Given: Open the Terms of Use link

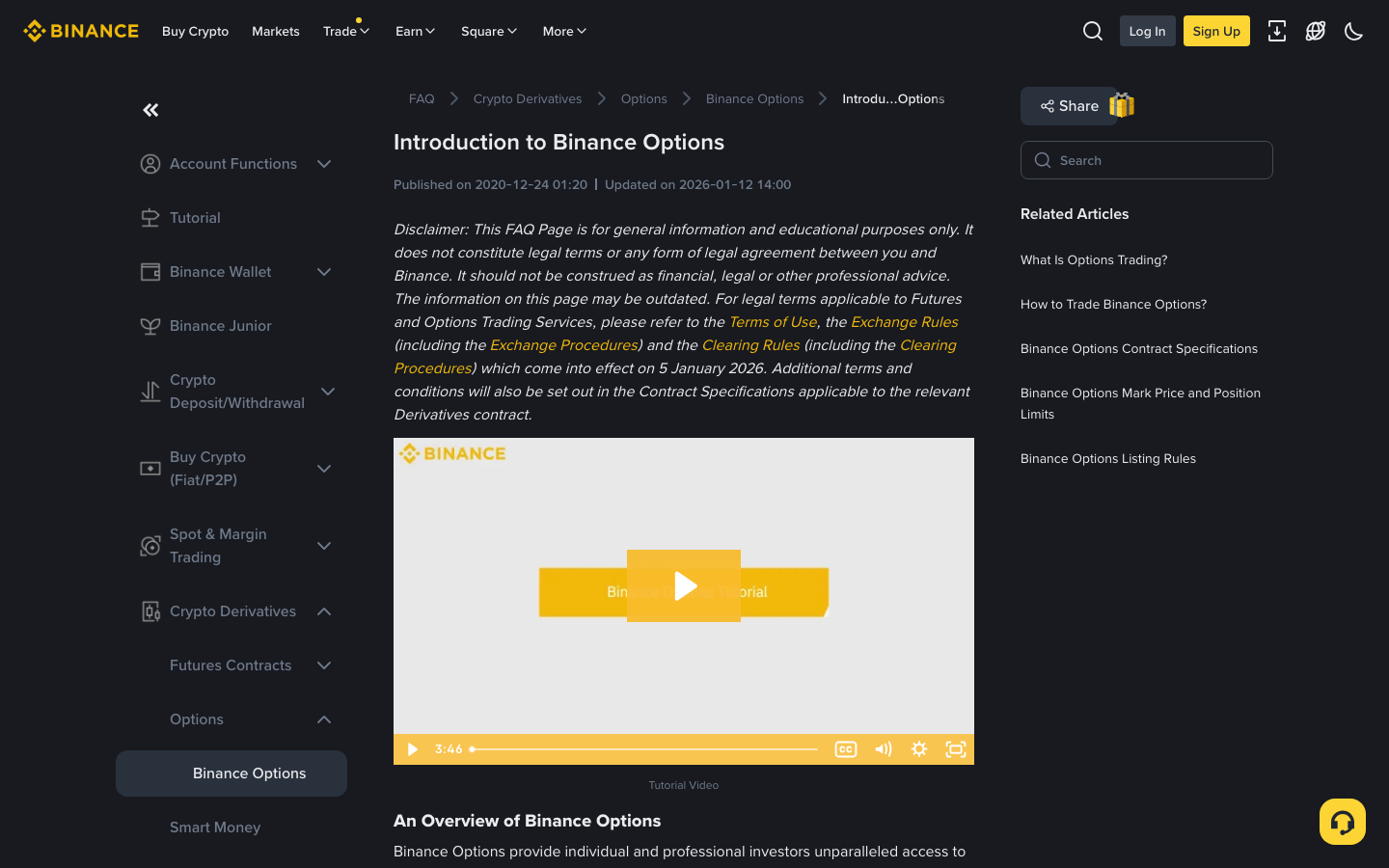Looking at the screenshot, I should click(x=773, y=321).
